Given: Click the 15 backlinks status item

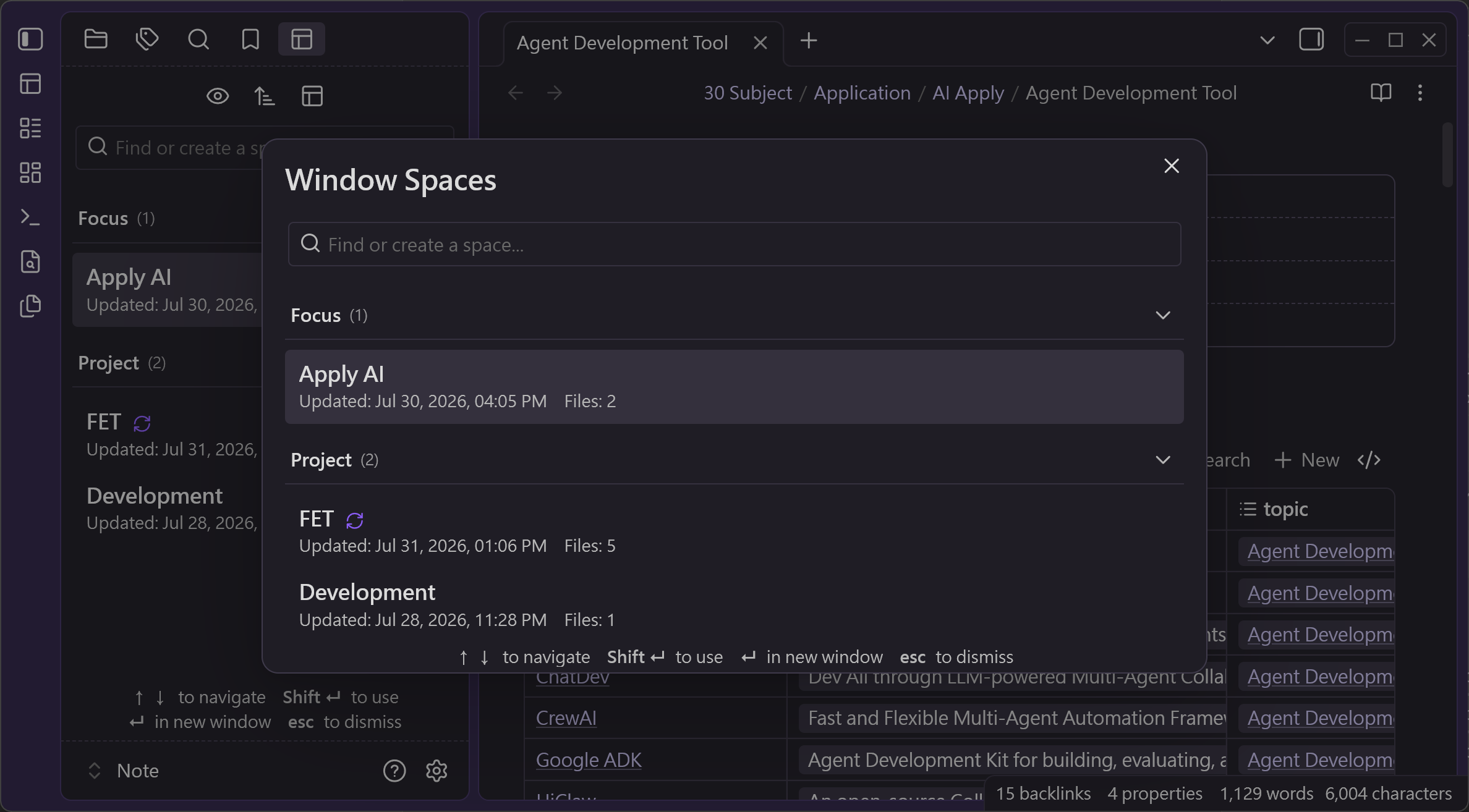Looking at the screenshot, I should [x=1043, y=793].
